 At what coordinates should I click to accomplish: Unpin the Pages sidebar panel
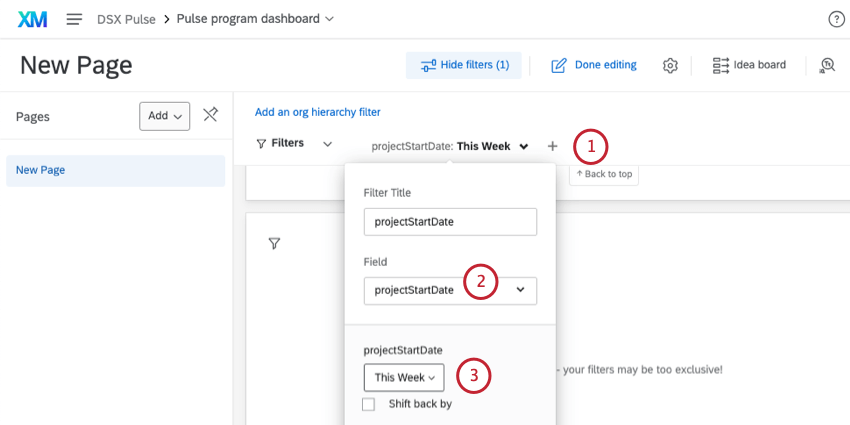click(x=210, y=115)
